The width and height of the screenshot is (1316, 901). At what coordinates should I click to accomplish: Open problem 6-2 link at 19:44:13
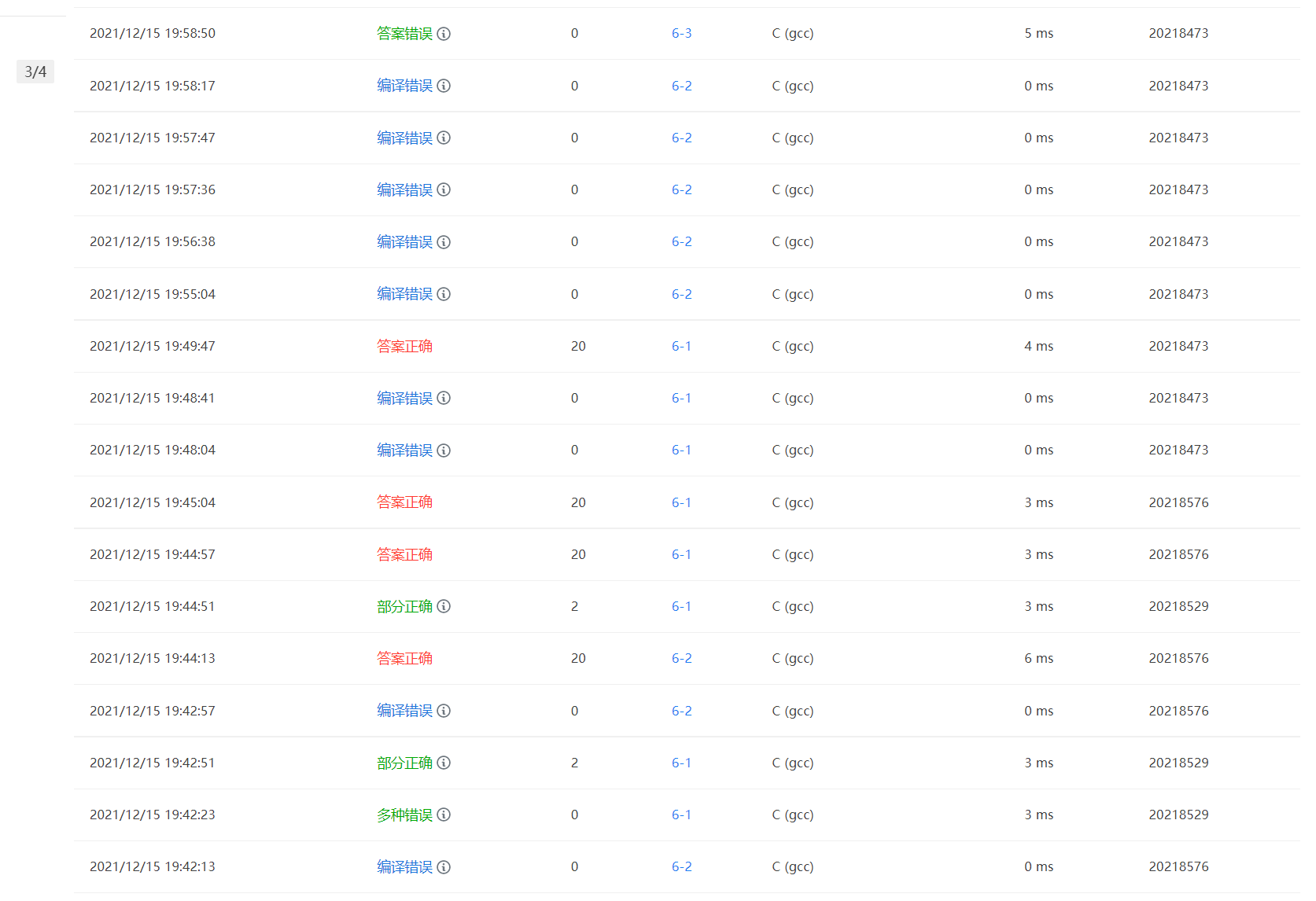coord(682,658)
